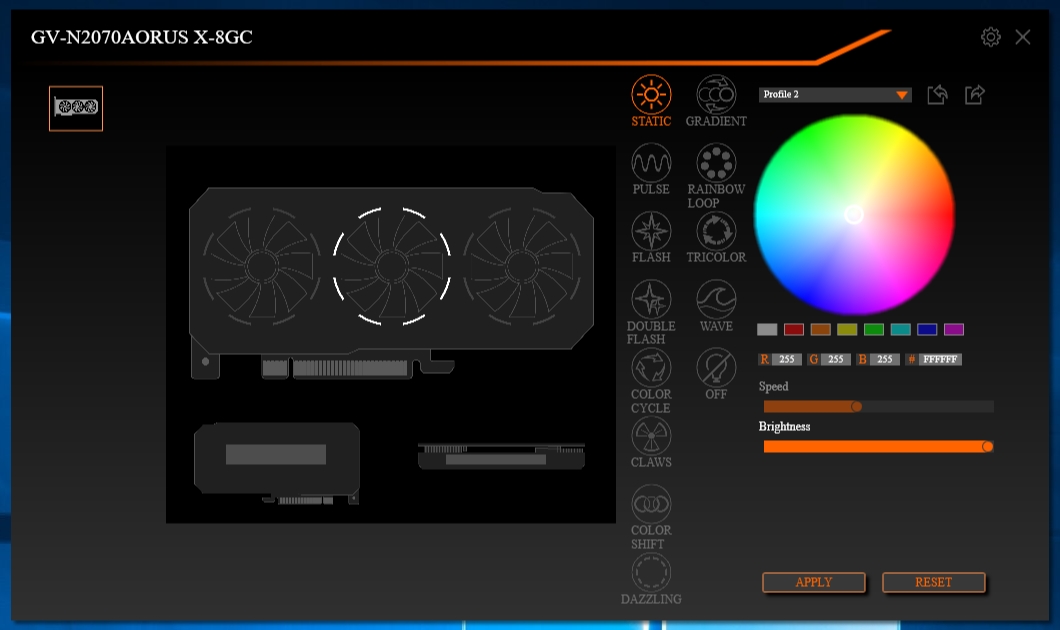
Task: Pick the red color swatch
Action: (794, 329)
